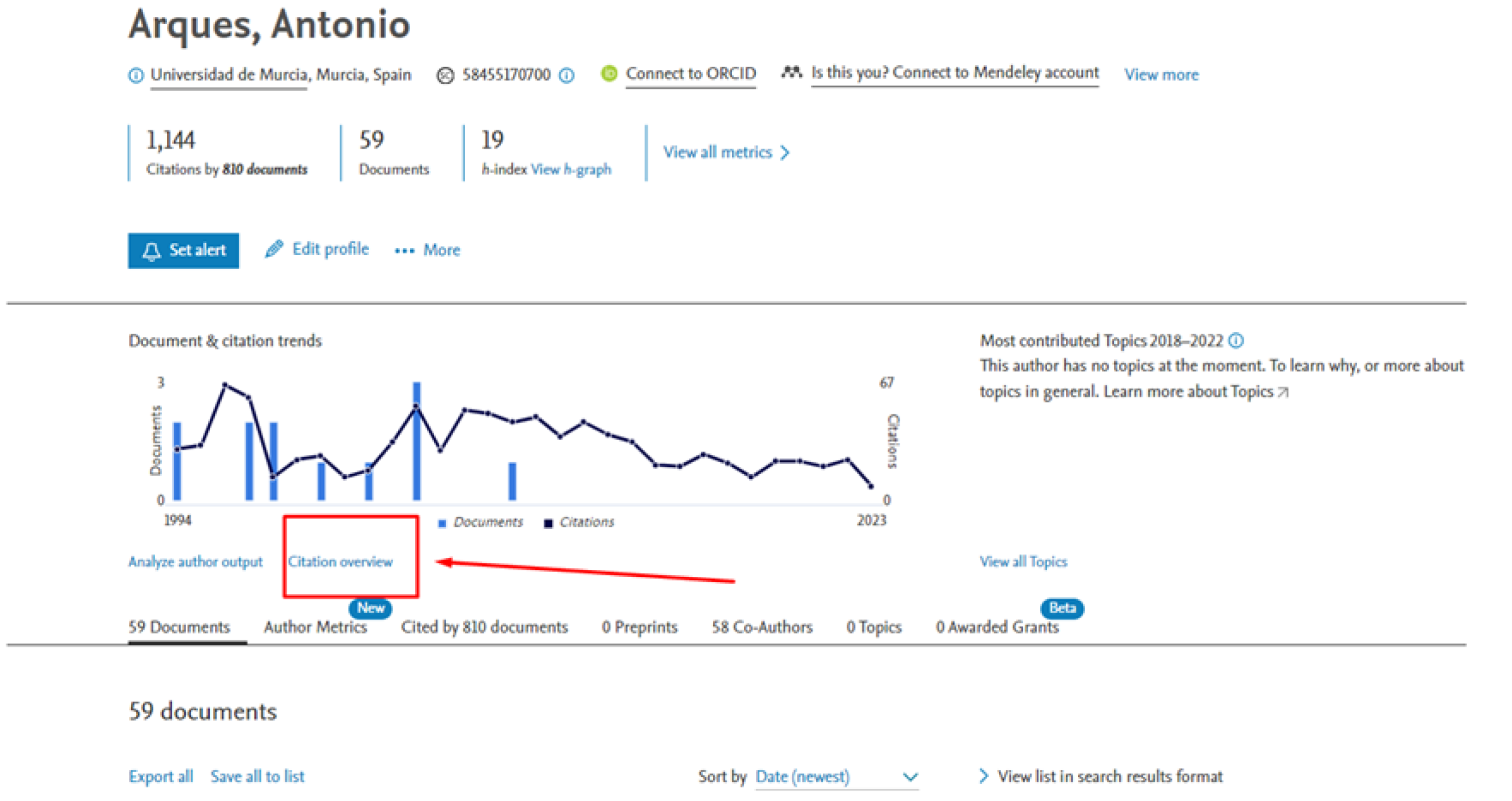Click the info icon after author ID 58455170700
Screen dimensions: 1512x801
coord(567,76)
